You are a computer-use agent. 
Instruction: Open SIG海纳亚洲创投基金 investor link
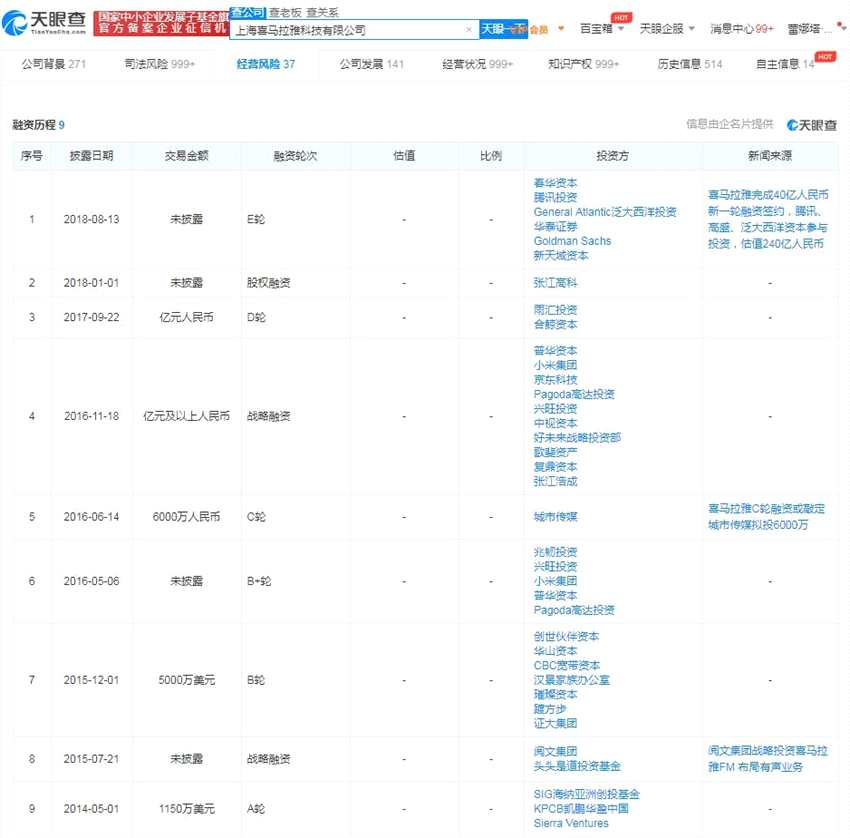point(587,794)
